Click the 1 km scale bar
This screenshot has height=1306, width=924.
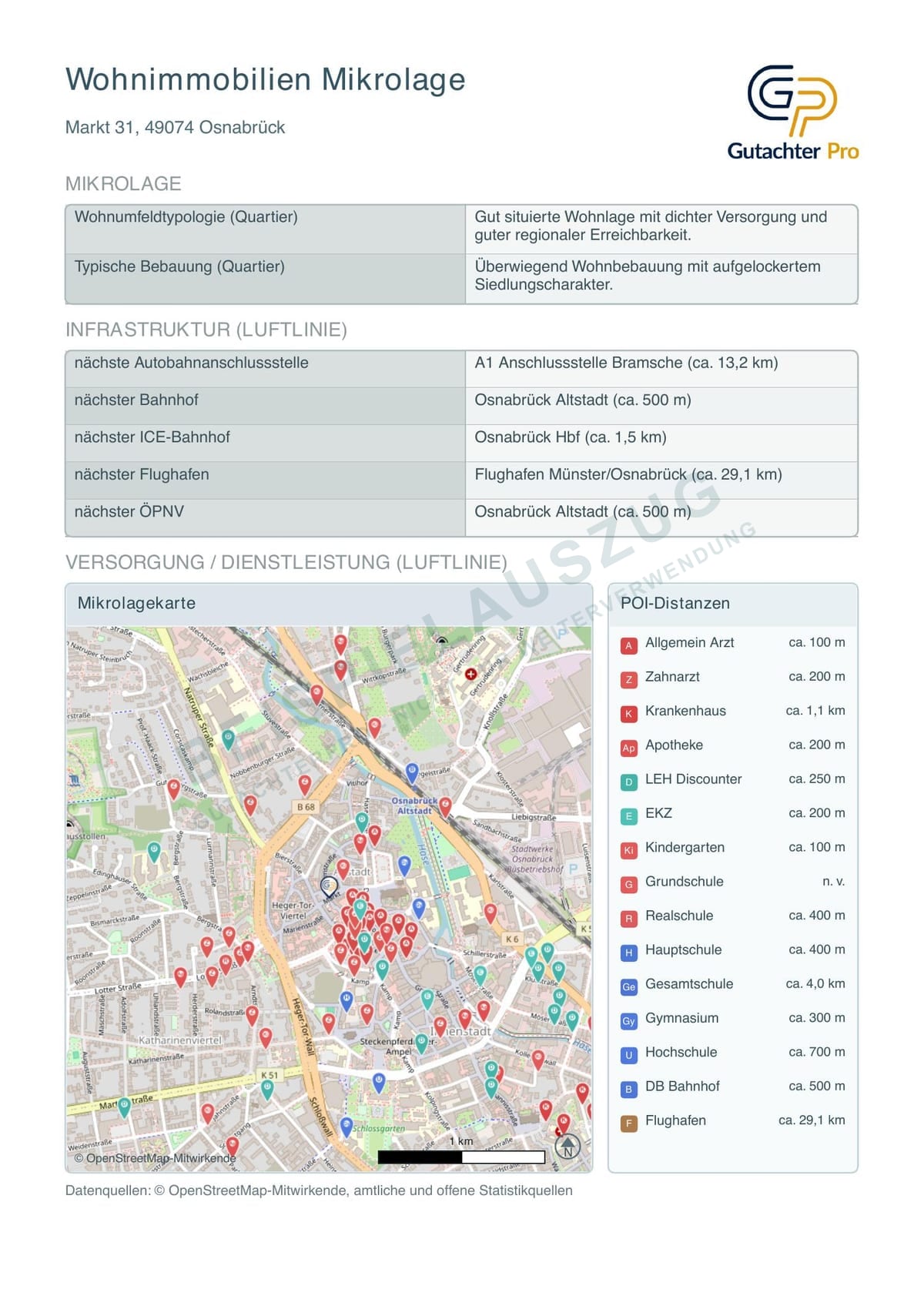pos(461,1157)
